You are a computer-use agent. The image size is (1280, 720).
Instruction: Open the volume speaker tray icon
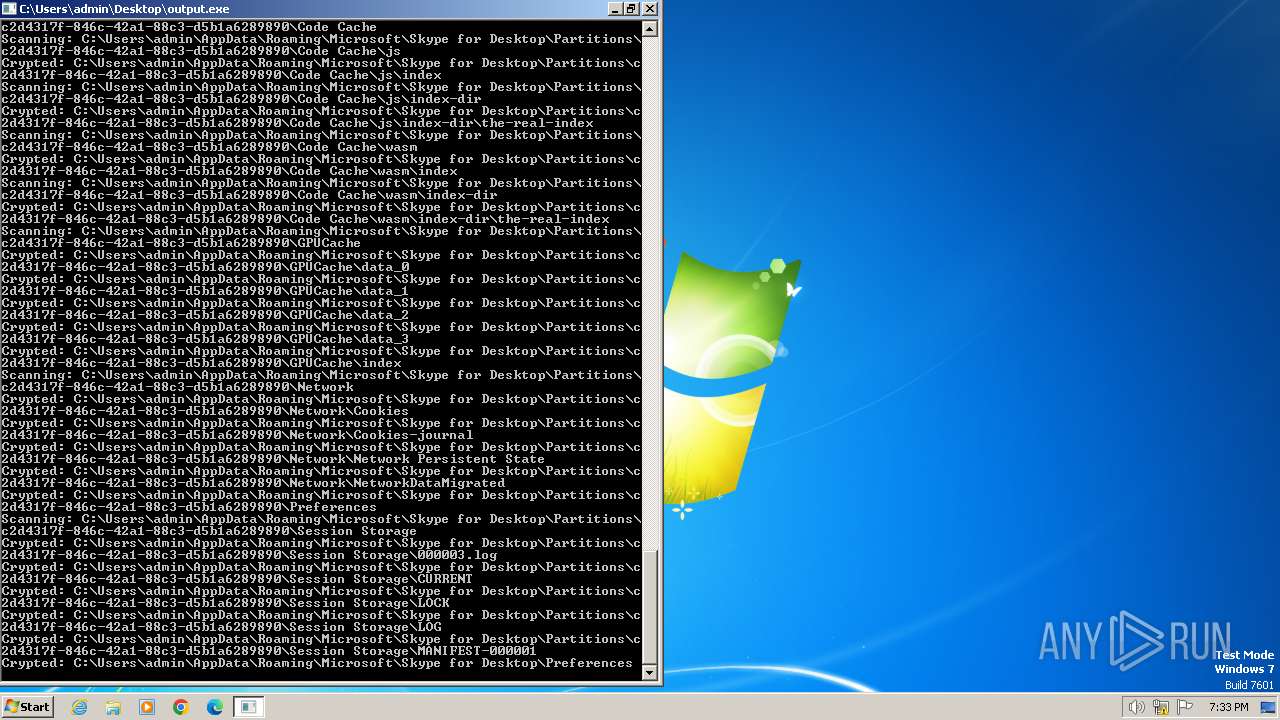pyautogui.click(x=1136, y=707)
